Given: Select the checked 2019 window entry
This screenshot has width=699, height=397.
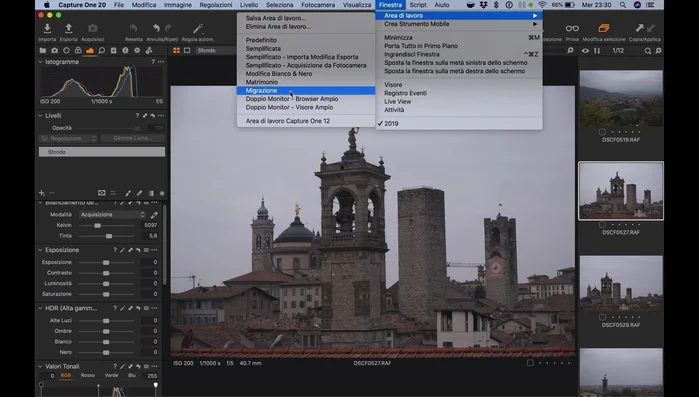Looking at the screenshot, I should click(x=459, y=123).
